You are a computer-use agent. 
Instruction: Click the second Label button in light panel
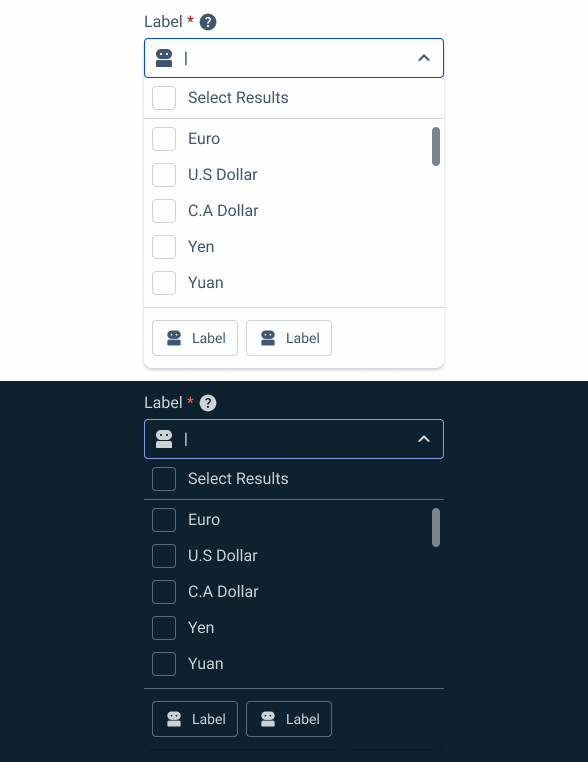pyautogui.click(x=289, y=338)
